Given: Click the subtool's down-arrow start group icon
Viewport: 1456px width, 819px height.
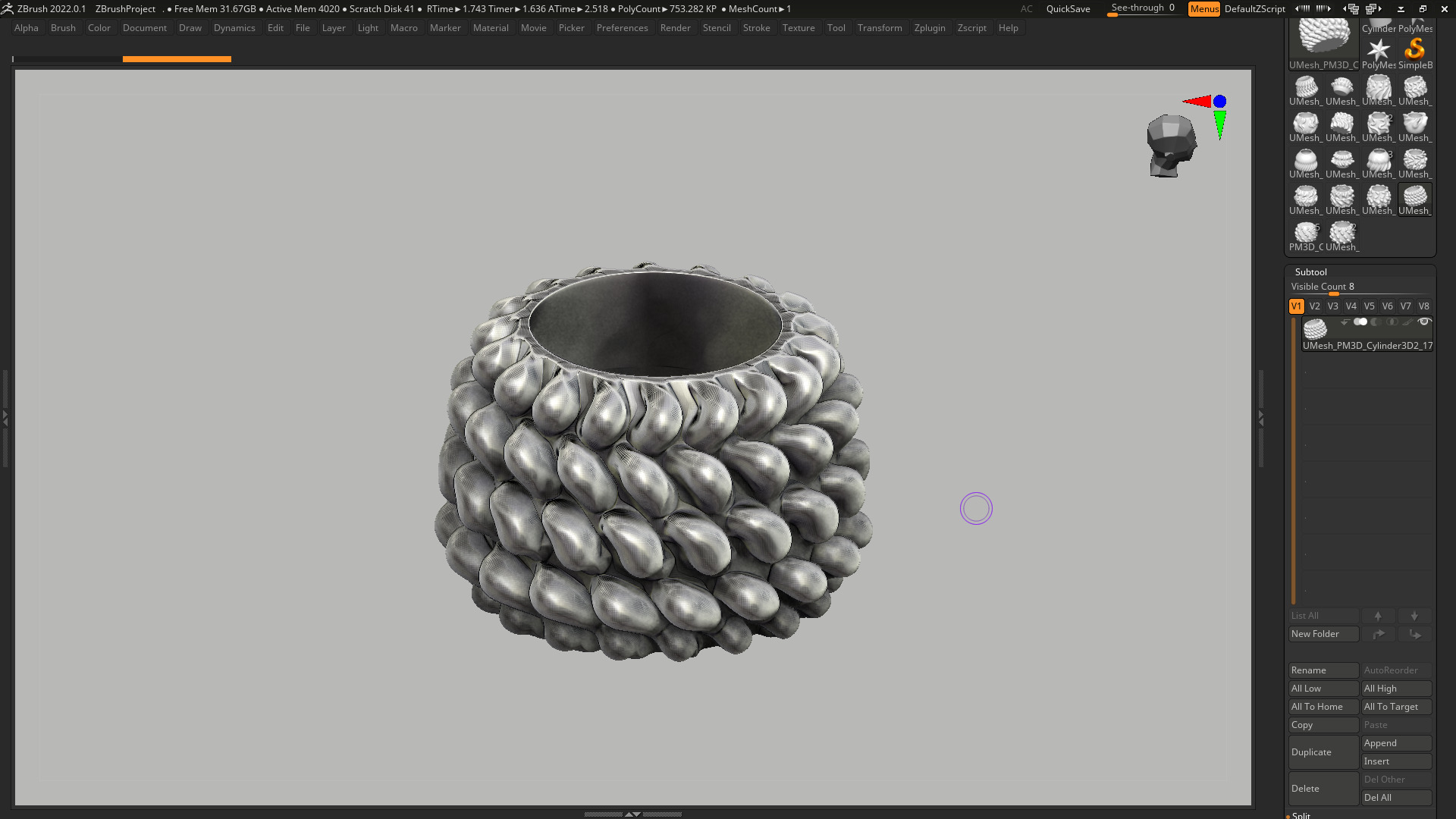Looking at the screenshot, I should pos(1345,322).
